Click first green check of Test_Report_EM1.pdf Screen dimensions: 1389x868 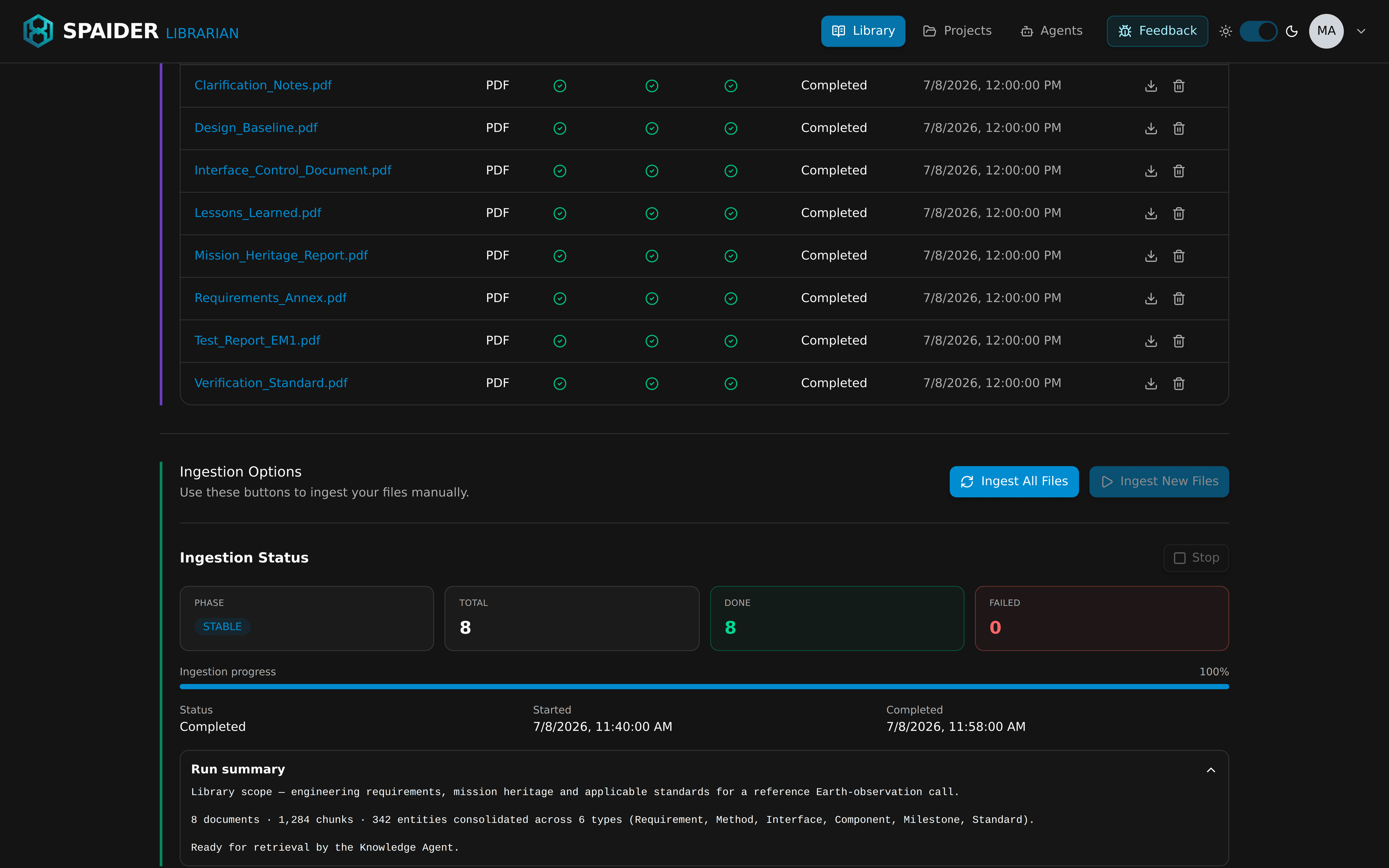pos(560,340)
